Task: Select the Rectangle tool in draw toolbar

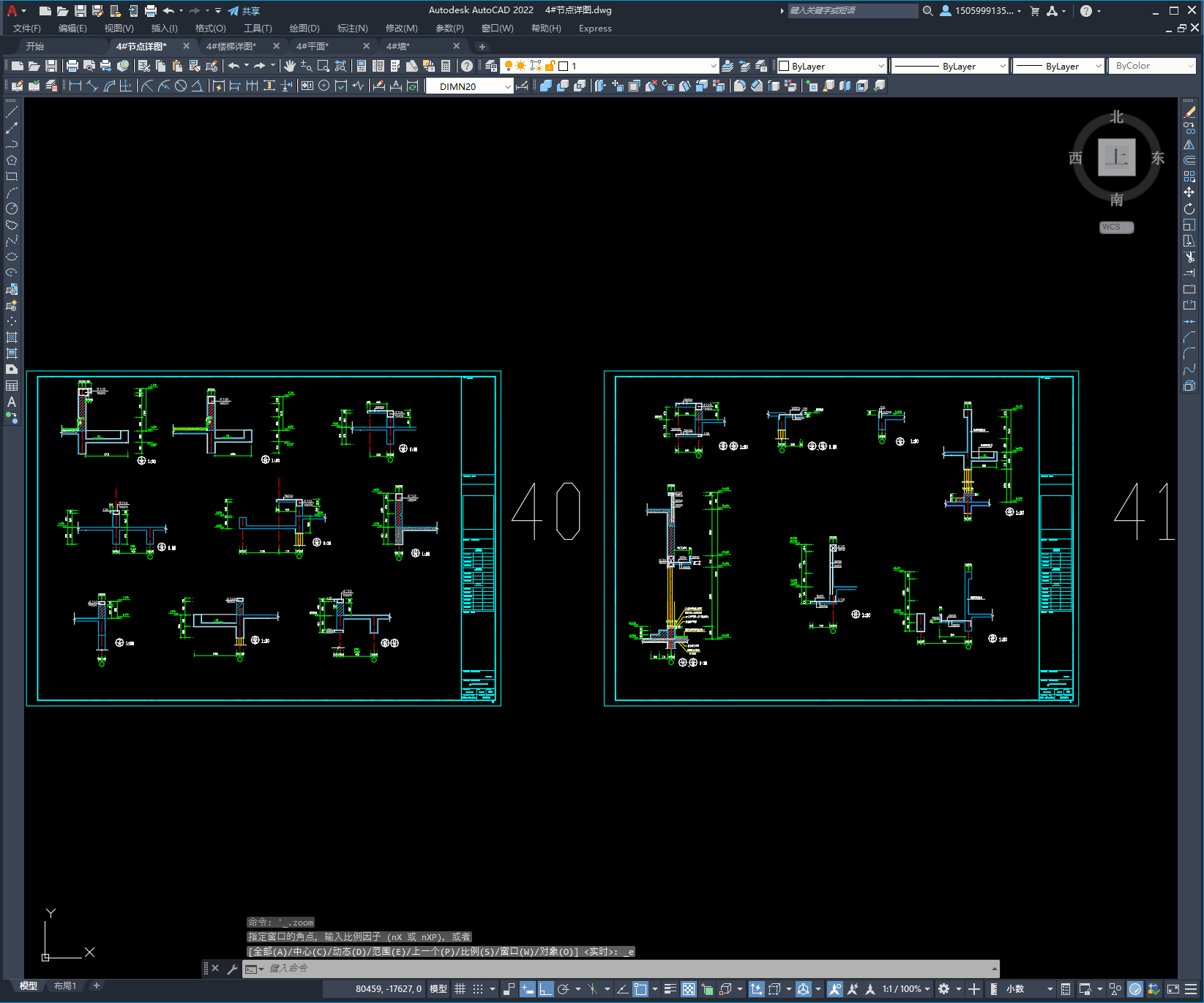Action: click(12, 176)
